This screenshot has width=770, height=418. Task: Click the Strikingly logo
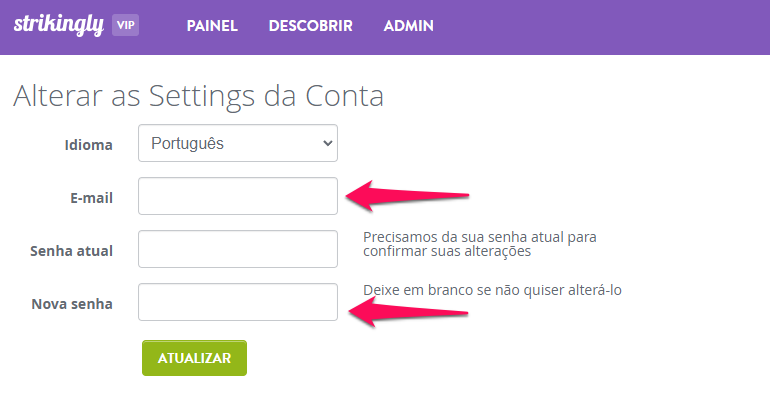[58, 25]
